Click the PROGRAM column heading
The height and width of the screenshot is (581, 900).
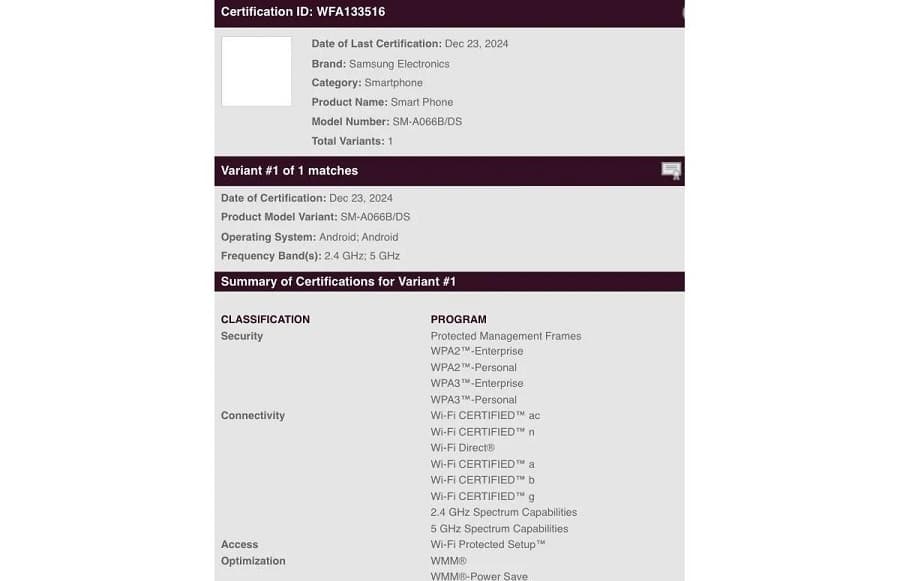click(458, 320)
